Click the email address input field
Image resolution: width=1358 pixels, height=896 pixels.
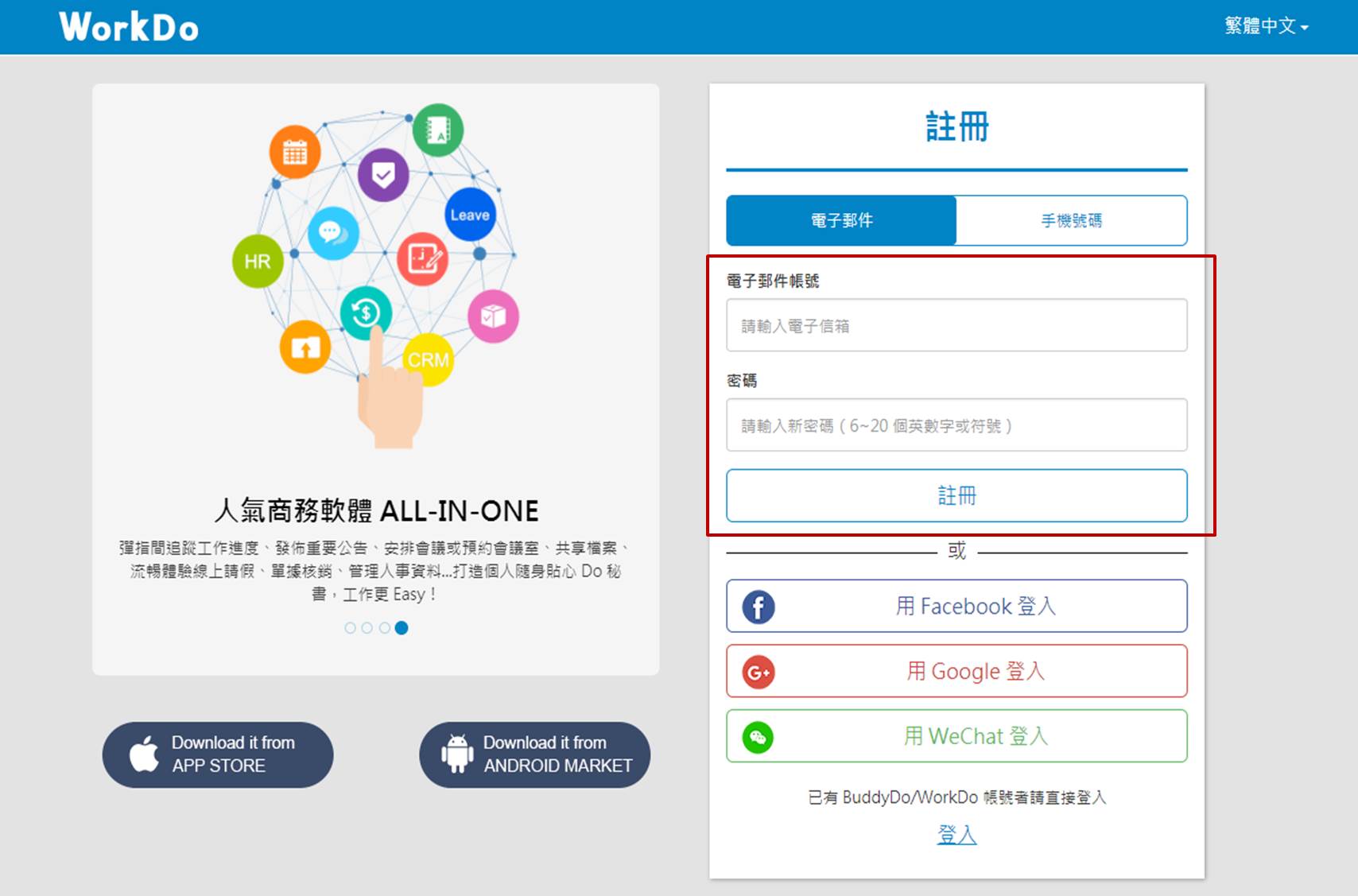coord(956,325)
